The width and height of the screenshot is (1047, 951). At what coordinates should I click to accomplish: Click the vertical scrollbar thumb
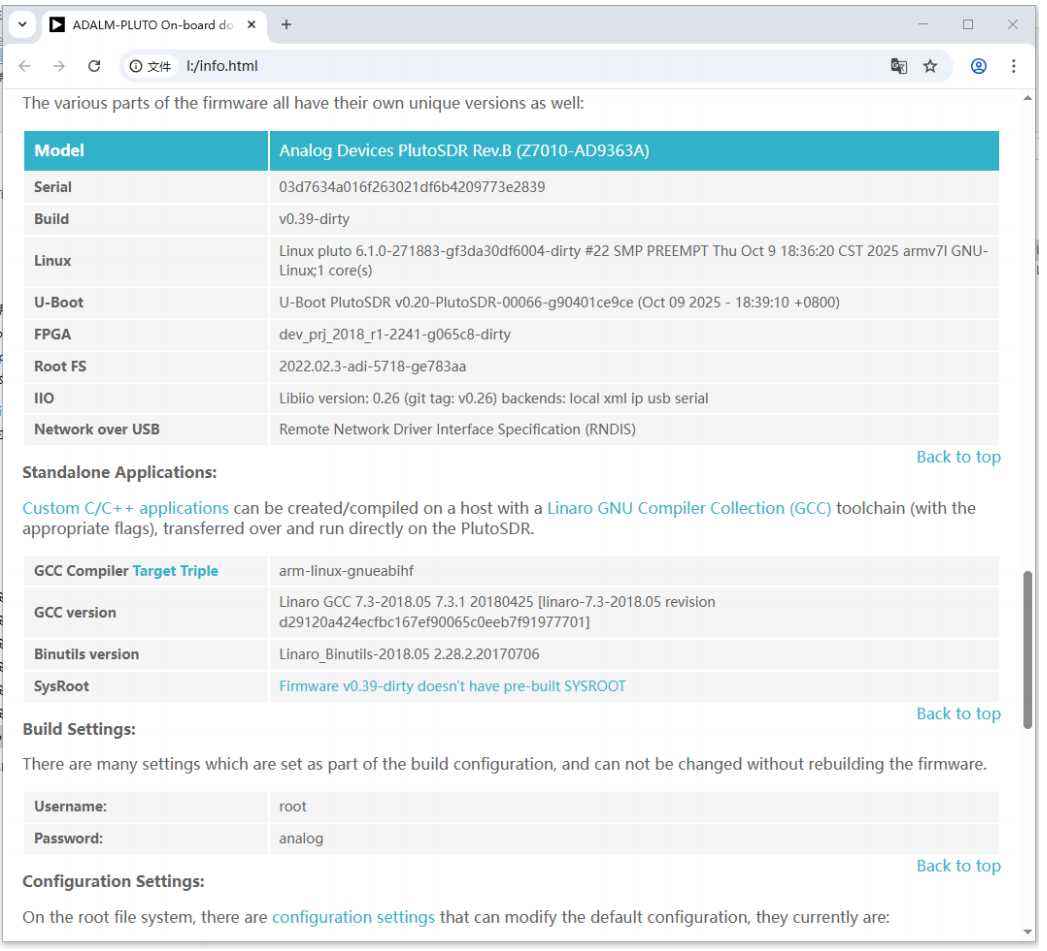1028,650
